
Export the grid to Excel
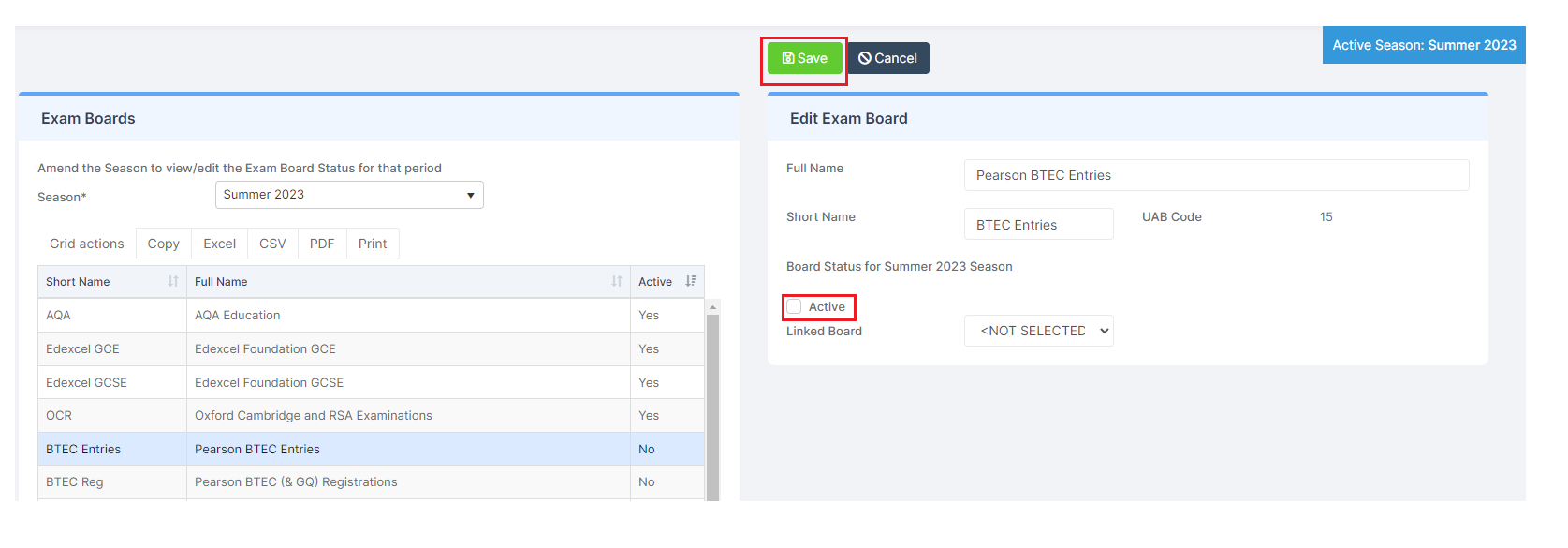pos(219,244)
